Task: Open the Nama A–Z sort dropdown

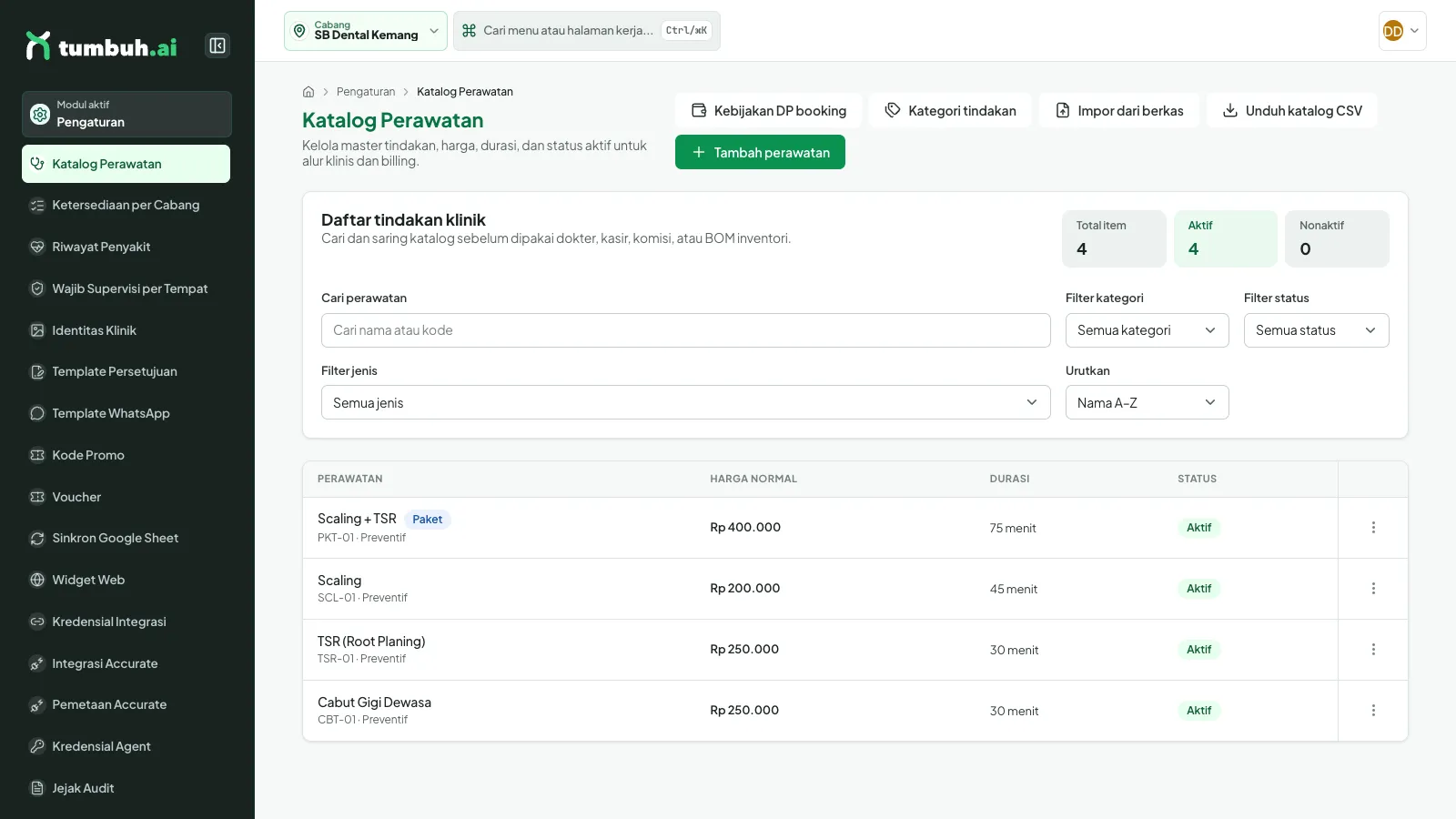Action: 1147,403
